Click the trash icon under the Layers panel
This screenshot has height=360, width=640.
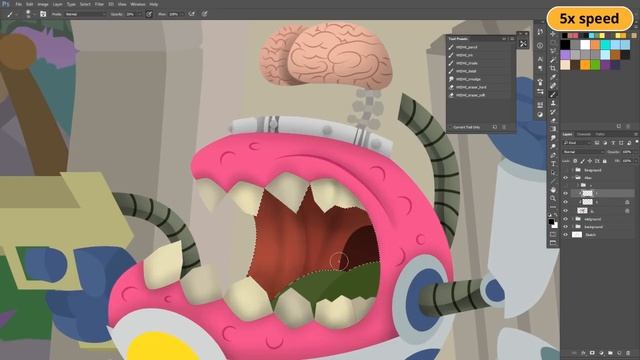point(628,353)
